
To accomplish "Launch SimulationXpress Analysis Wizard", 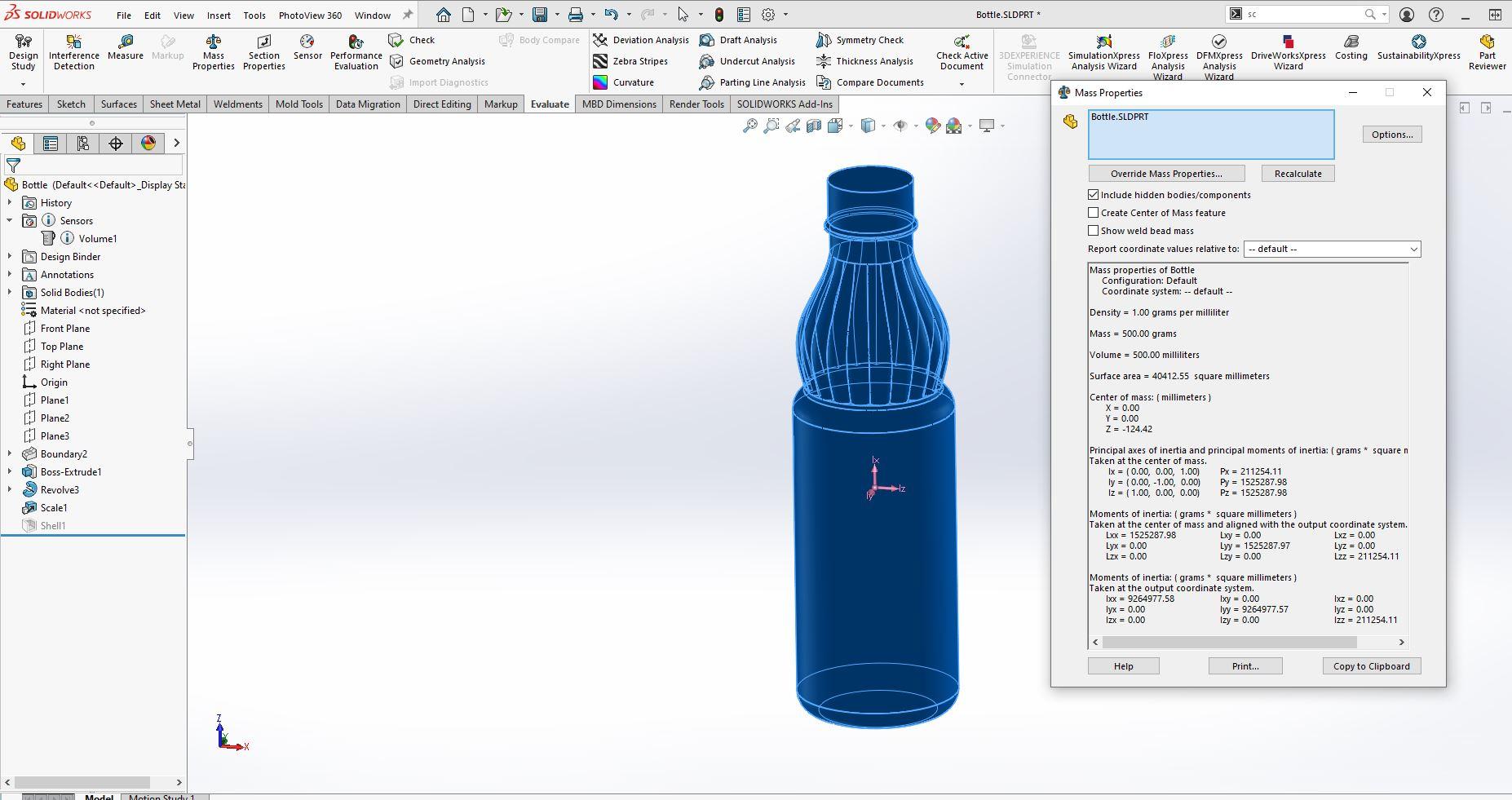I will coord(1104,52).
